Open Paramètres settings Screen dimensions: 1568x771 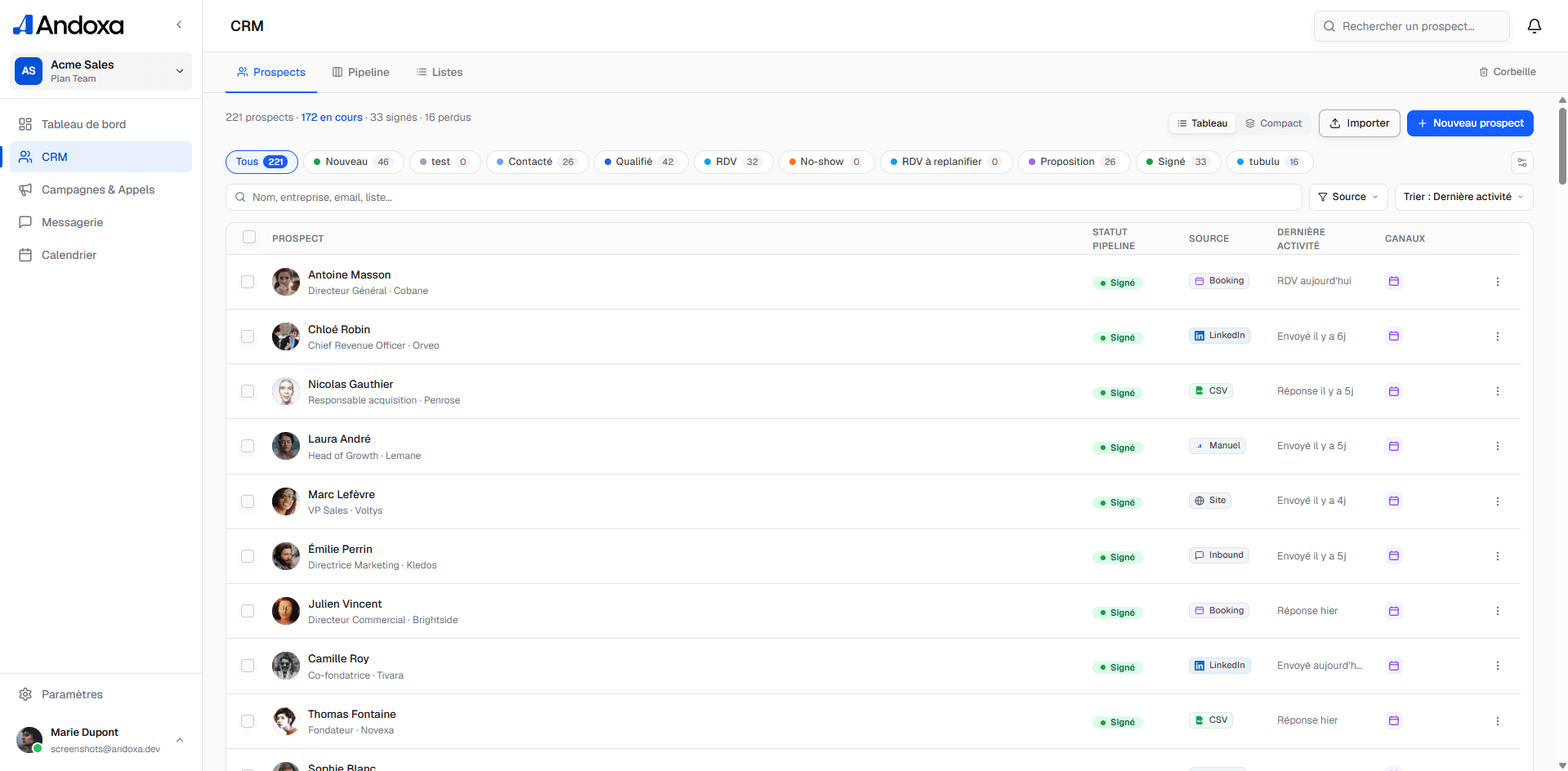click(101, 694)
